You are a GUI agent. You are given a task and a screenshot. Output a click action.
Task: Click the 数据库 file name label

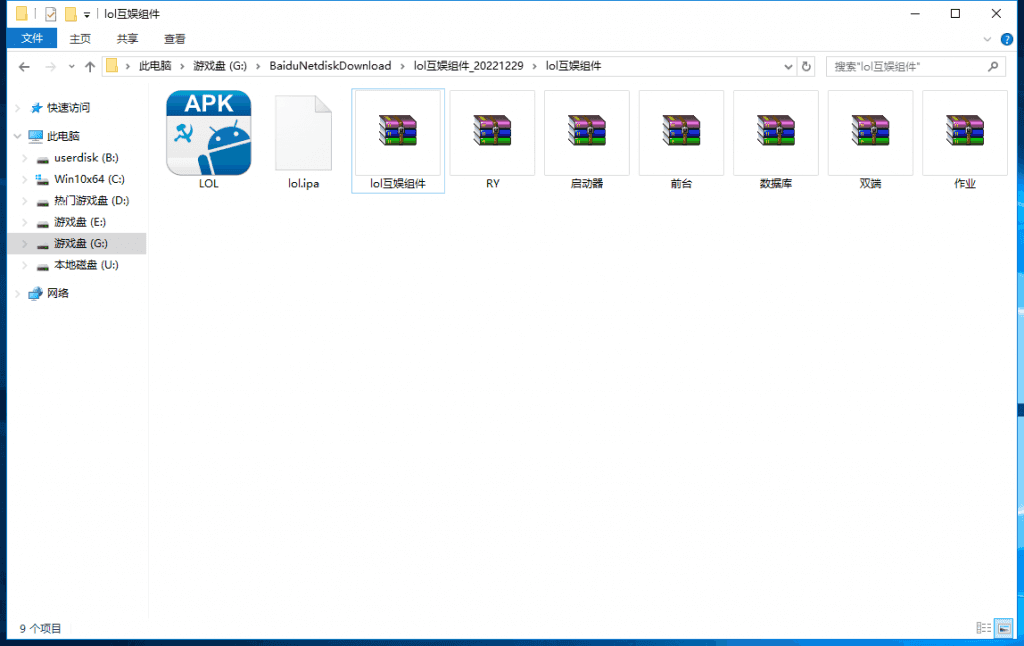click(x=776, y=184)
